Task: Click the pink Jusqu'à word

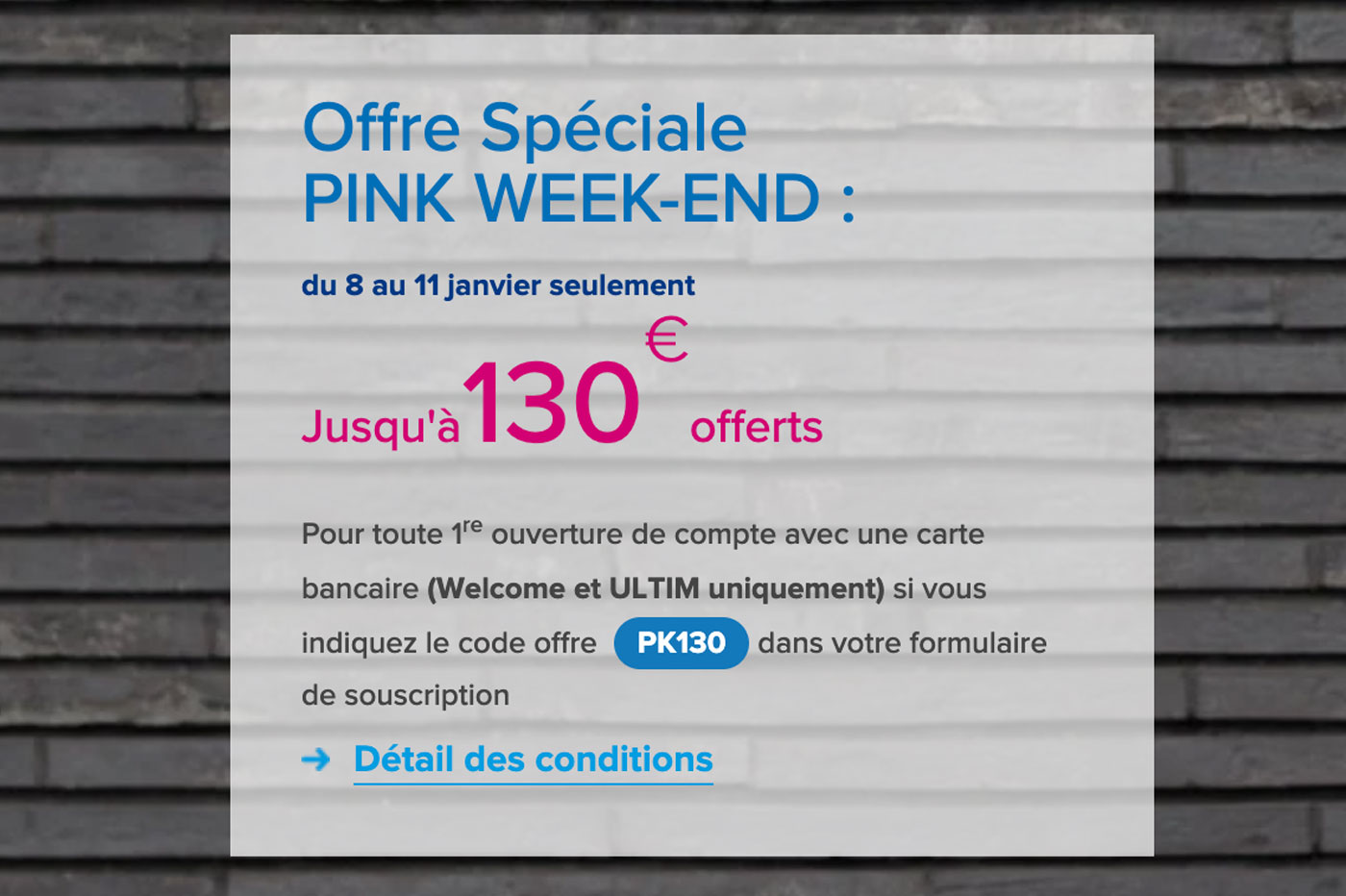Action: click(381, 426)
